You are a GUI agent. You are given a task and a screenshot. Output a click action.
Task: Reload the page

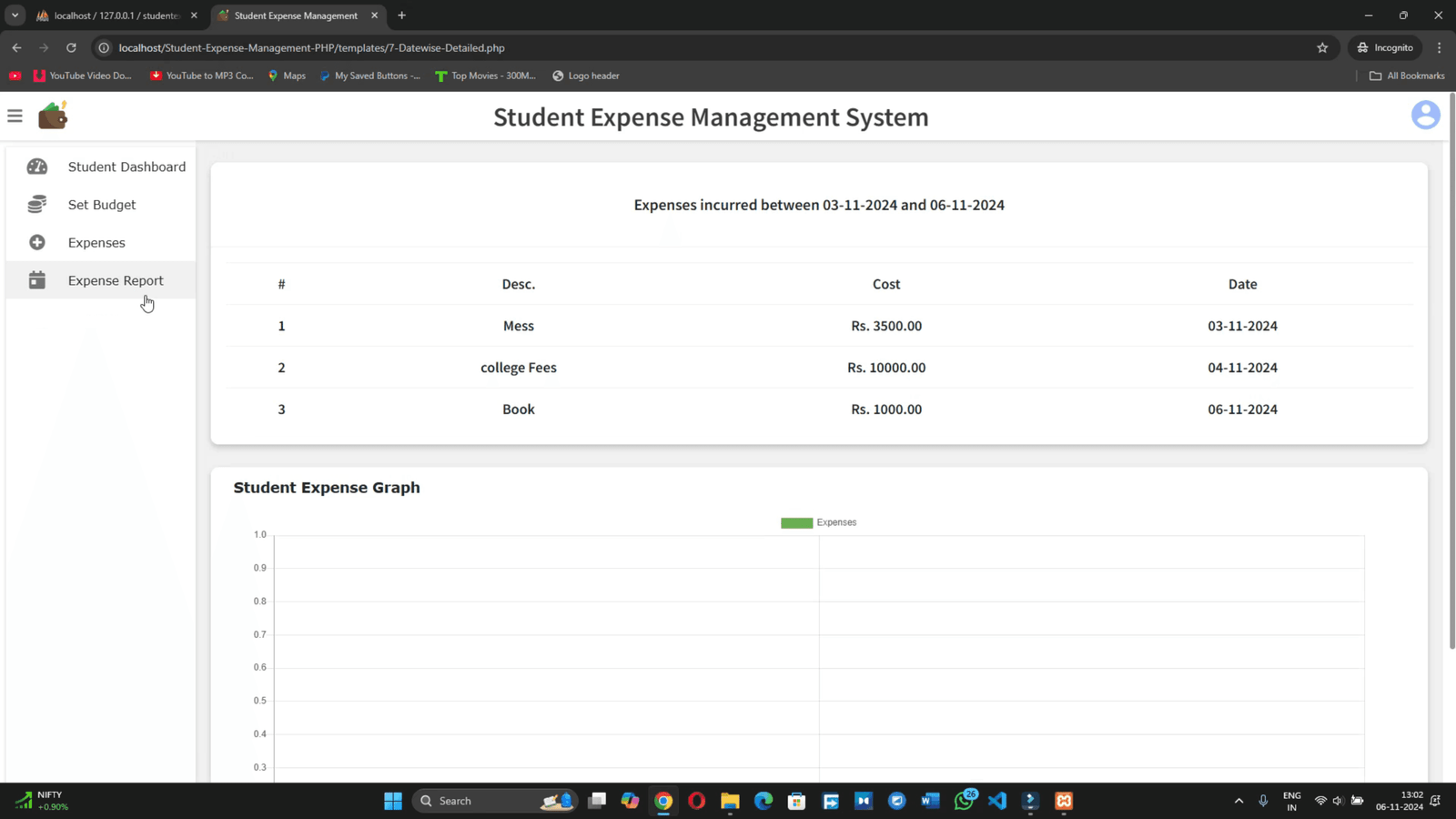click(x=71, y=47)
